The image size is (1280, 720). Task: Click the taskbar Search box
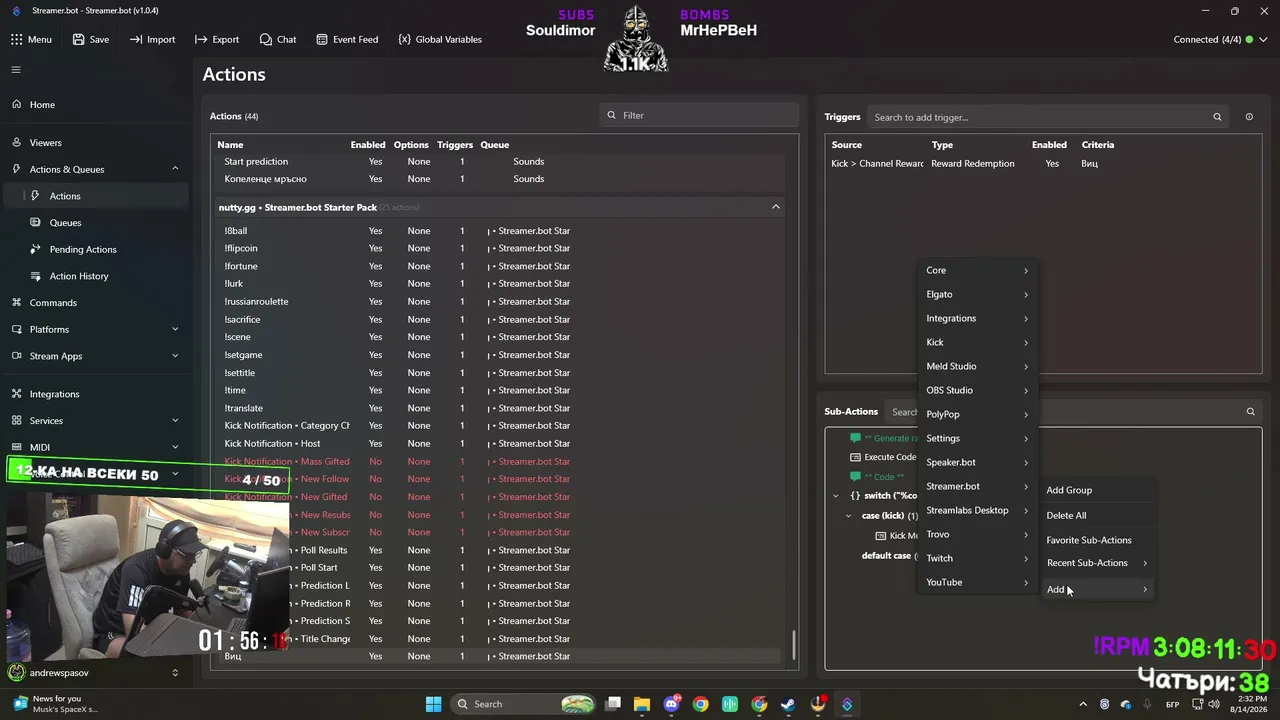click(525, 704)
